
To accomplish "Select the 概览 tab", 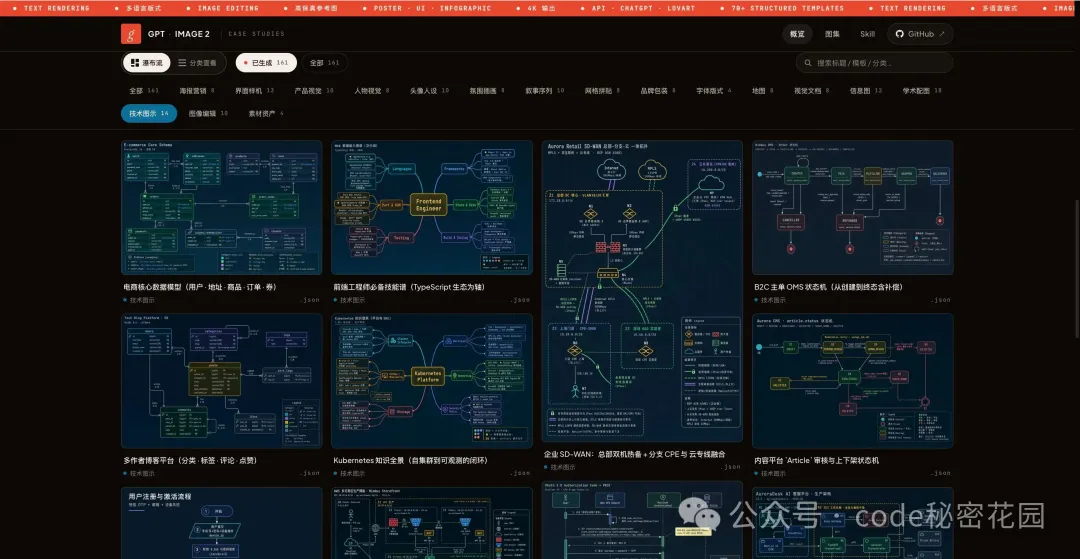I will [797, 34].
